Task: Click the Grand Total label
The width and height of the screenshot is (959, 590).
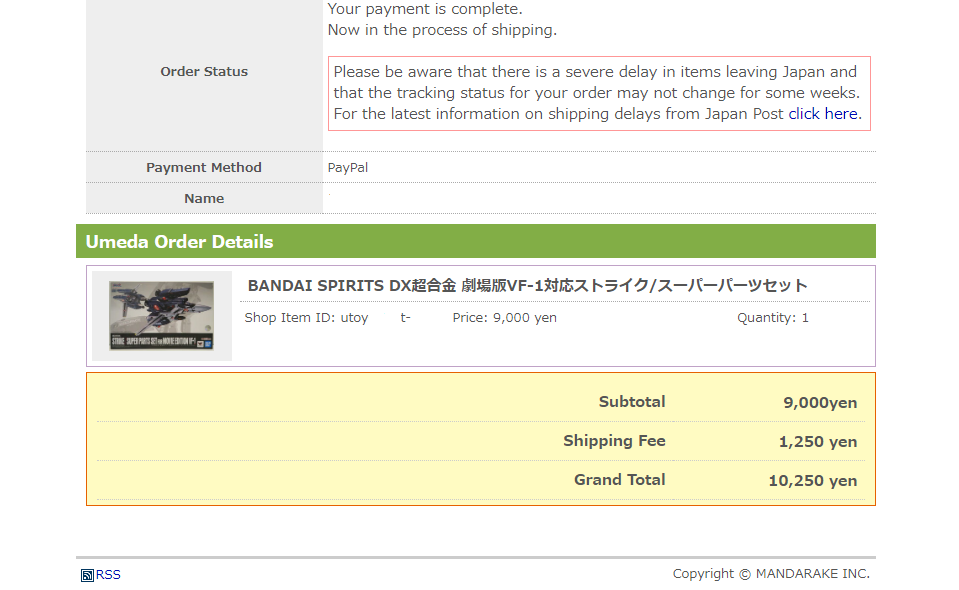Action: pyautogui.click(x=620, y=480)
